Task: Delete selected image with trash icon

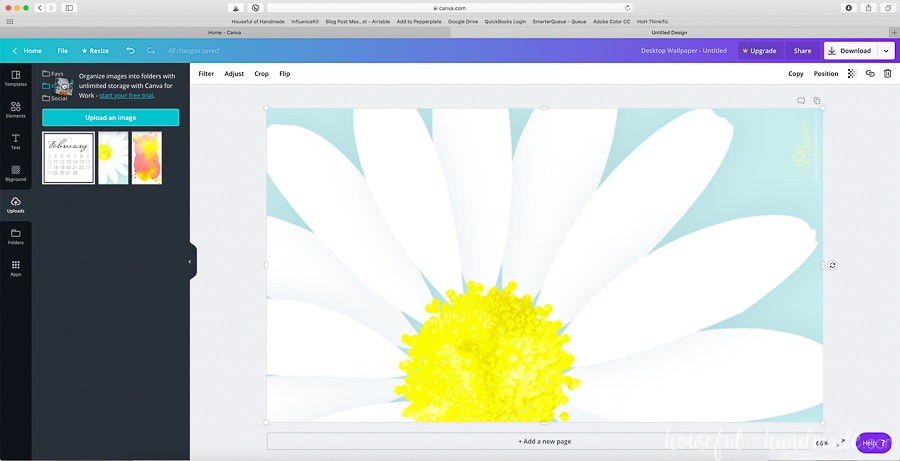Action: (x=887, y=73)
